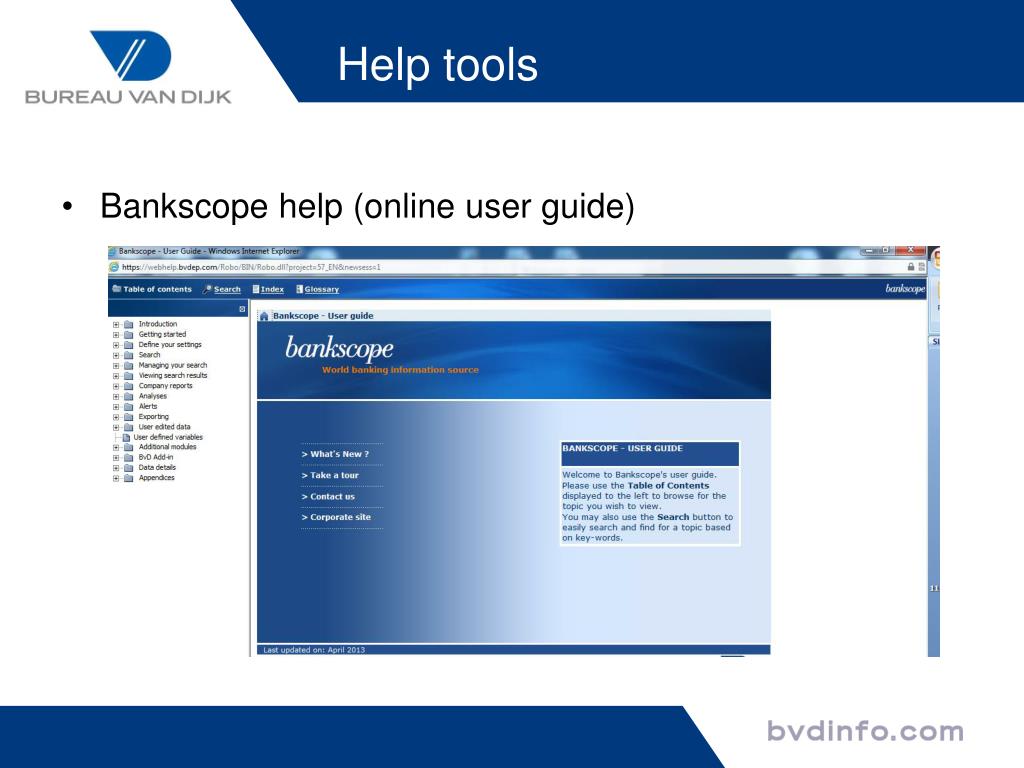Select Analyses topic
The image size is (1024, 768).
click(152, 396)
